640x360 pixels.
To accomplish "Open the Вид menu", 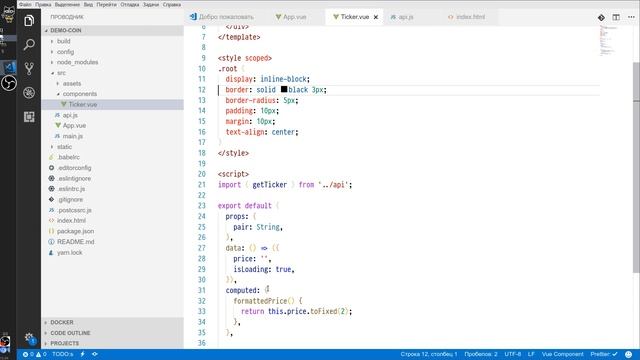I will point(88,4).
